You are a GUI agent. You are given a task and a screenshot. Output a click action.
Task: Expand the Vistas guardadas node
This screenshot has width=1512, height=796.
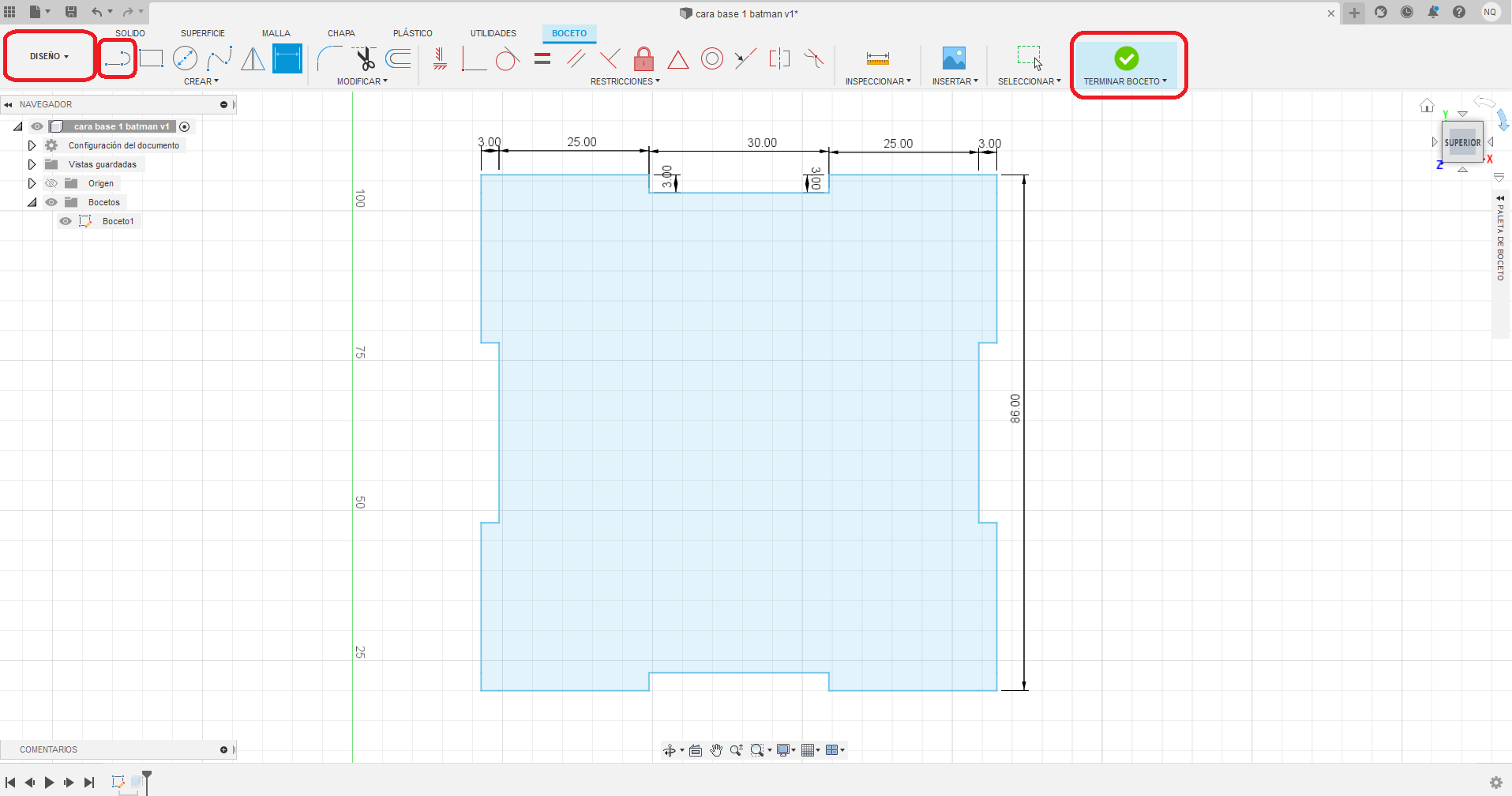point(32,164)
